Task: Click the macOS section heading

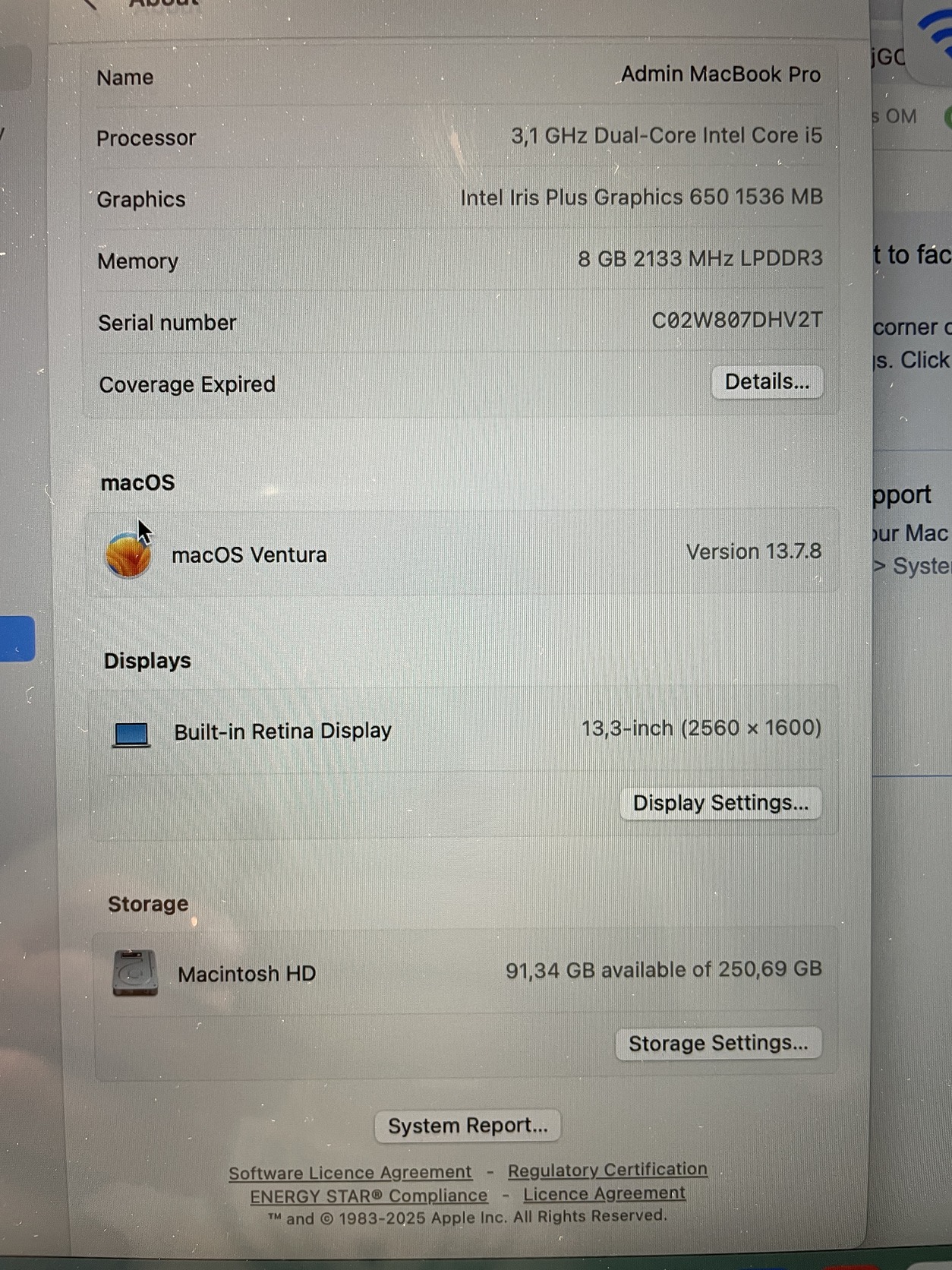Action: [x=137, y=483]
